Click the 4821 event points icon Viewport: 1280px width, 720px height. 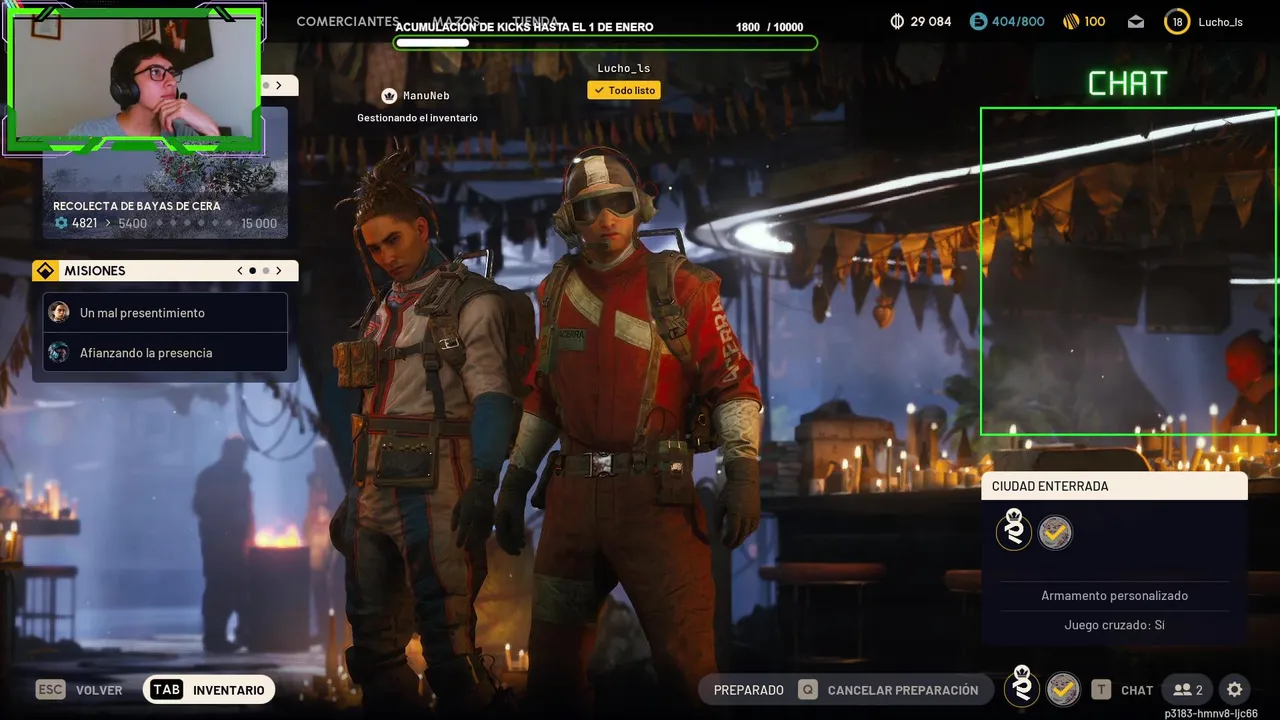click(61, 223)
